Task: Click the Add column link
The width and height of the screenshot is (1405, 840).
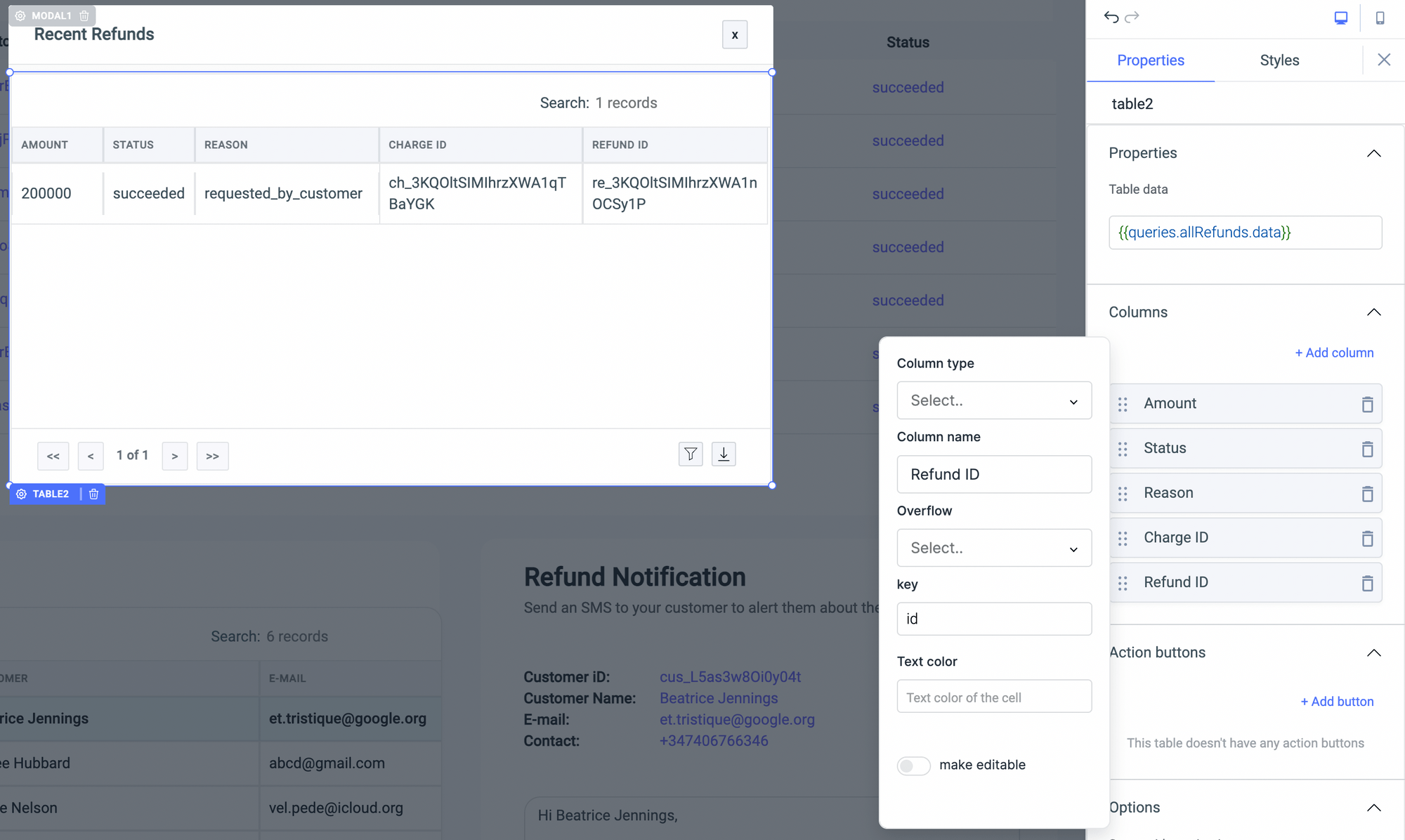Action: (1333, 353)
